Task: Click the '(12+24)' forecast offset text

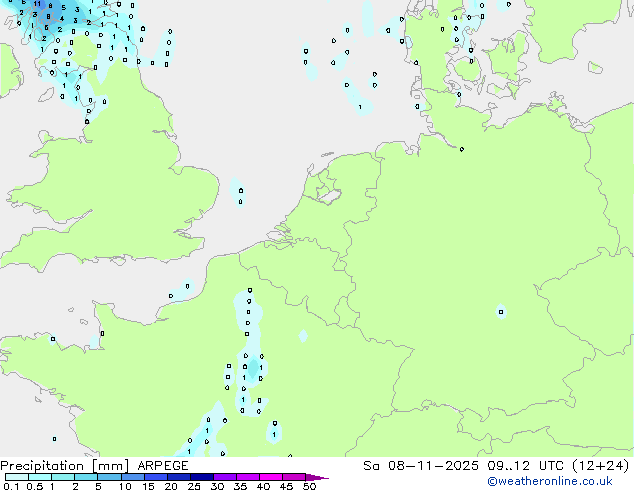Action: pyautogui.click(x=601, y=466)
